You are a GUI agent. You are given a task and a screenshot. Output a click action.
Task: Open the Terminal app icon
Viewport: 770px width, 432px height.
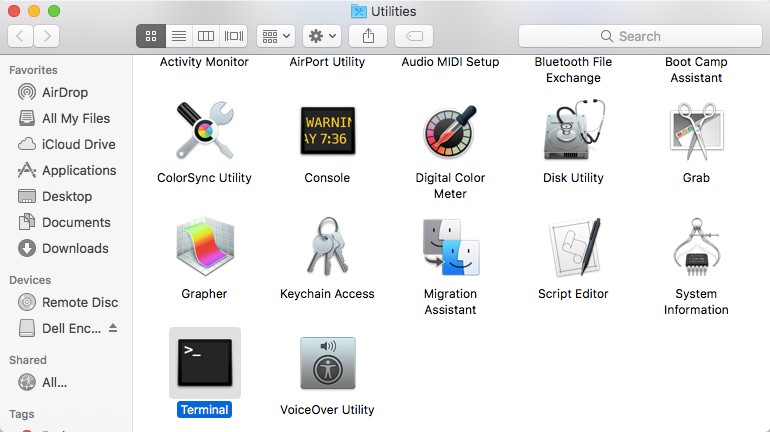(204, 362)
